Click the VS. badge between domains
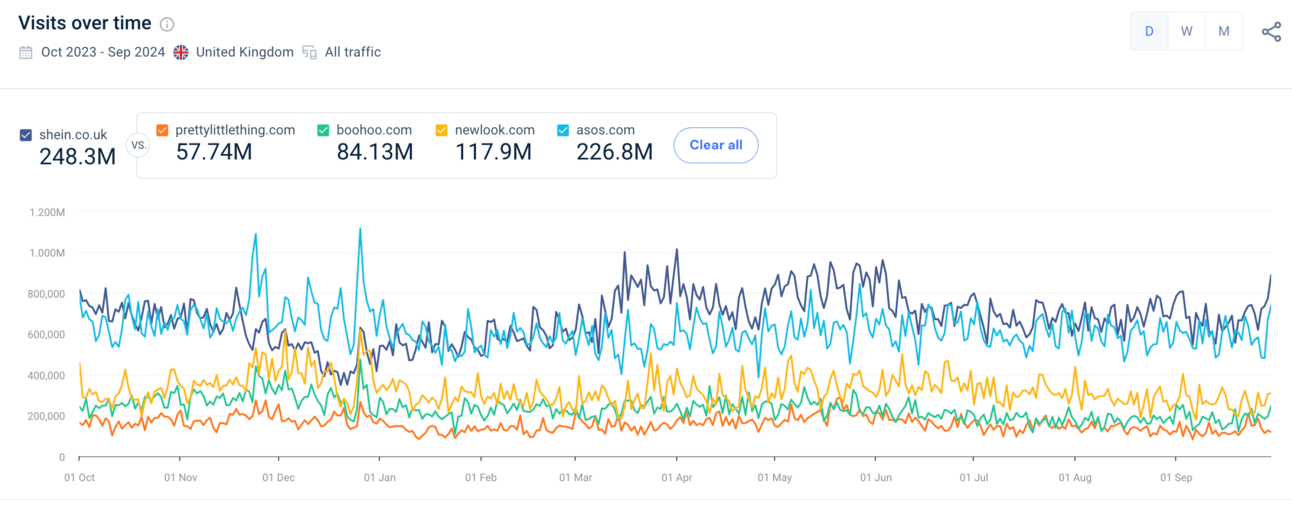The image size is (1292, 511). point(139,145)
